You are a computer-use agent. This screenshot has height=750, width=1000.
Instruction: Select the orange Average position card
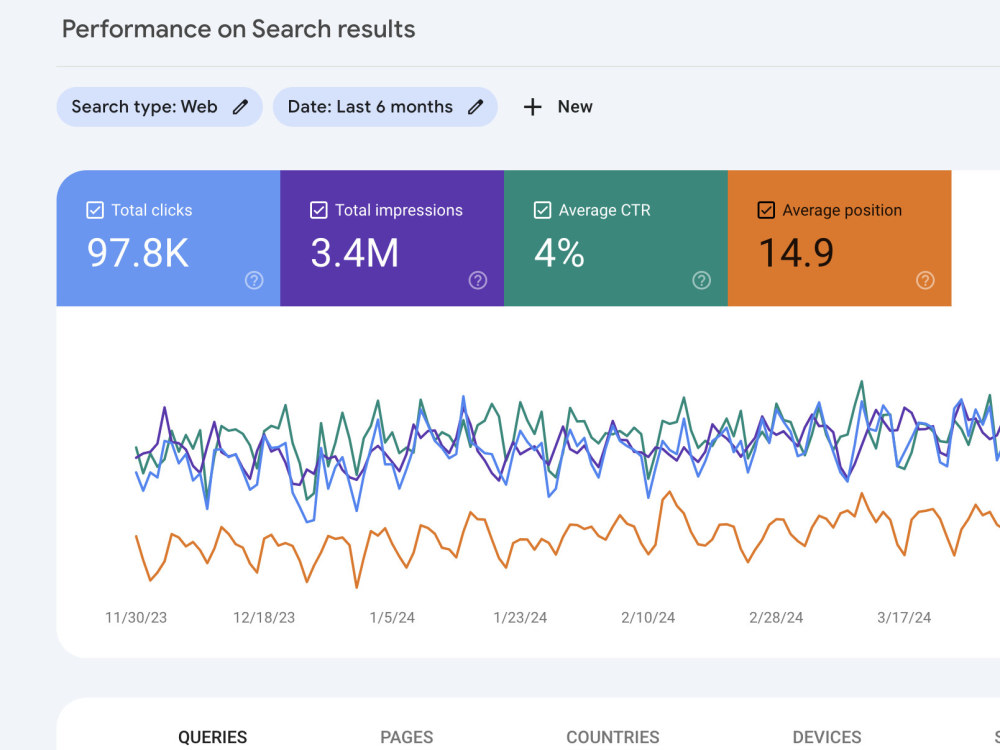point(839,238)
